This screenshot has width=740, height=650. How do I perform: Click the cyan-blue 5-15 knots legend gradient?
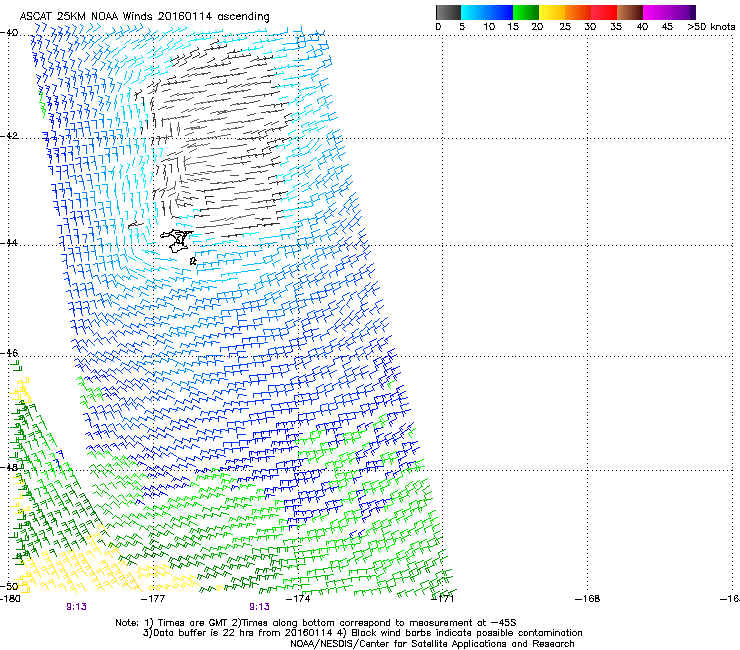[487, 12]
